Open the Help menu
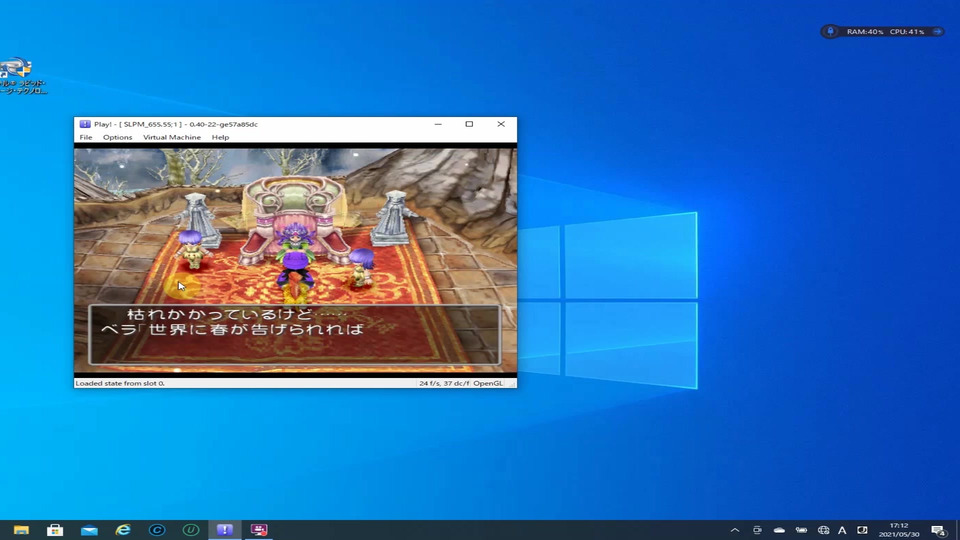Image resolution: width=960 pixels, height=540 pixels. [220, 137]
